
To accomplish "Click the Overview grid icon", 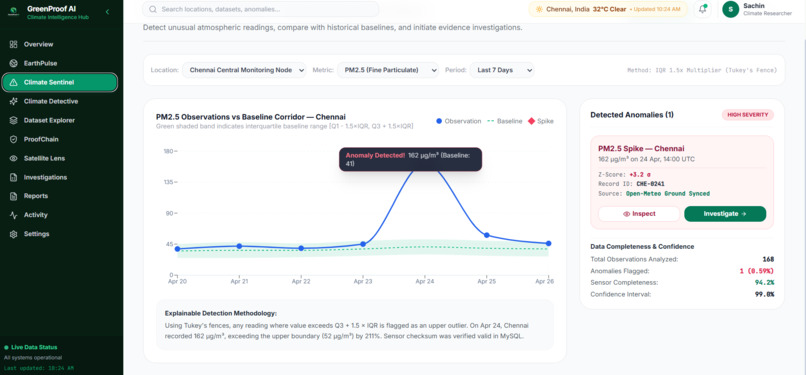I will coord(14,45).
